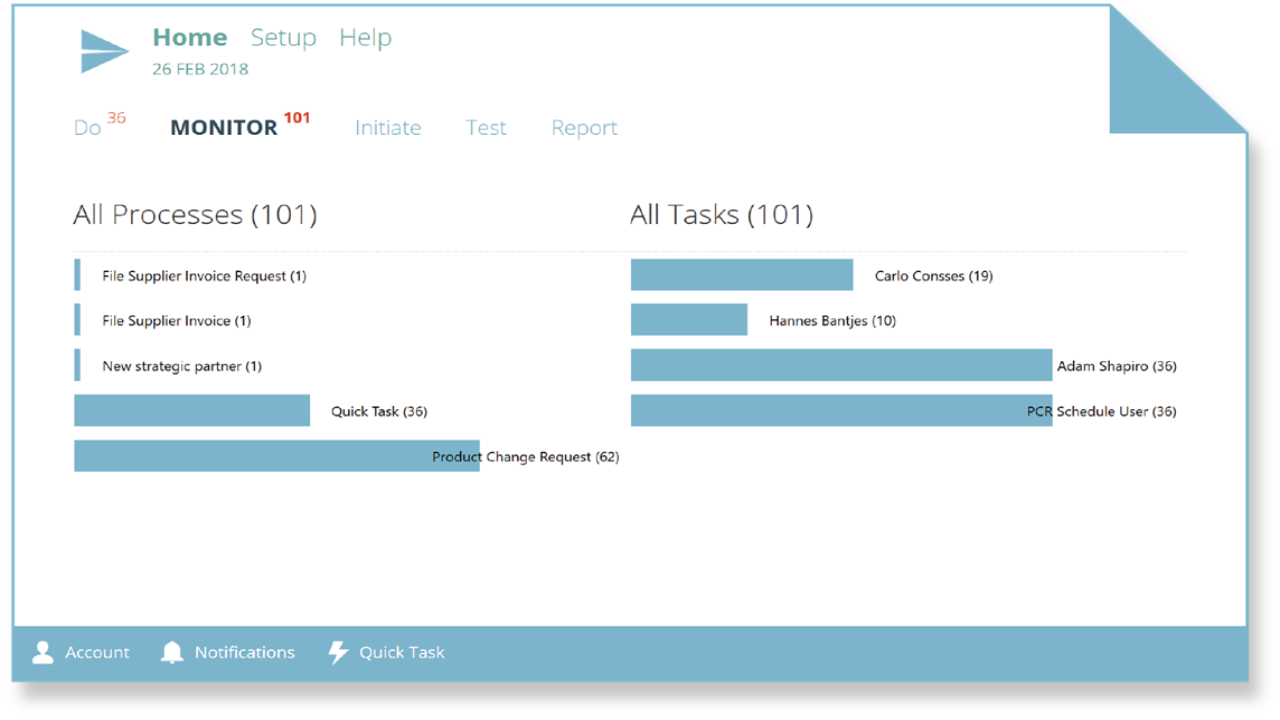Click the small bar for File Supplier Invoice Request
The width and height of the screenshot is (1280, 720).
77,275
